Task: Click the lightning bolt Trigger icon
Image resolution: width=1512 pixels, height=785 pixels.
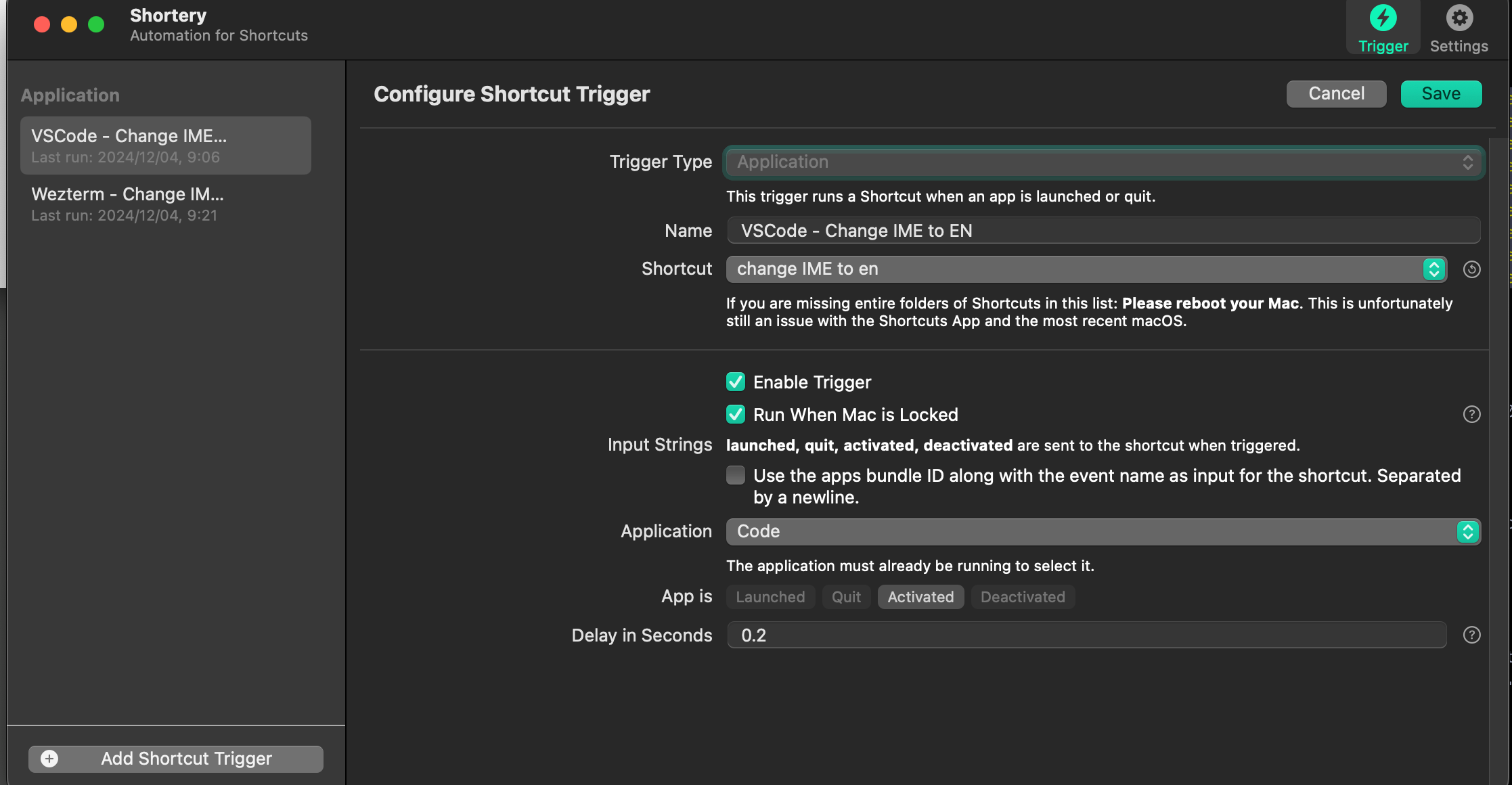Action: tap(1383, 18)
